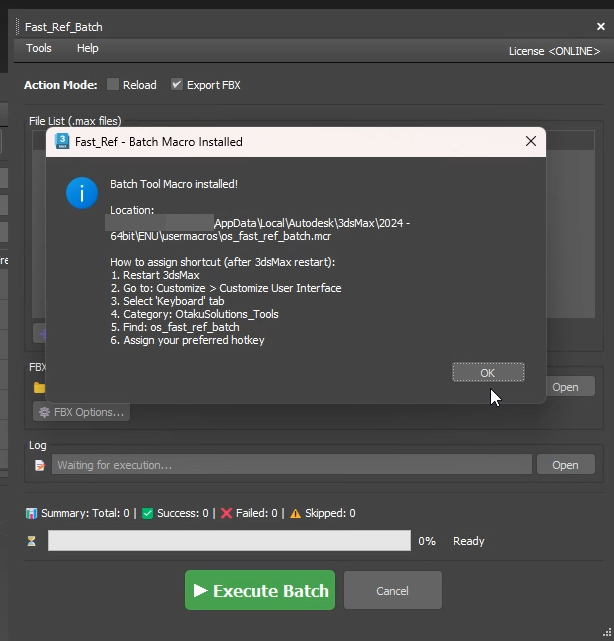614x641 pixels.
Task: Click the 3ds Max icon in dialog title
Action: (x=62, y=142)
